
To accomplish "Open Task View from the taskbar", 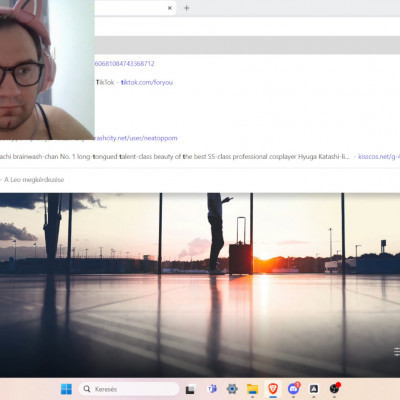I will click(190, 389).
